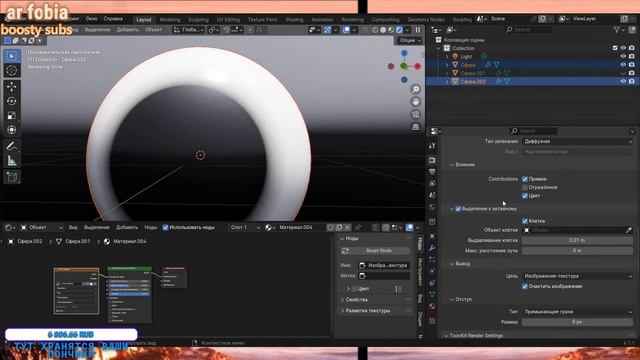Image resolution: width=640 pixels, height=360 pixels.
Task: Adjust the Размер margin field
Action: (x=578, y=322)
